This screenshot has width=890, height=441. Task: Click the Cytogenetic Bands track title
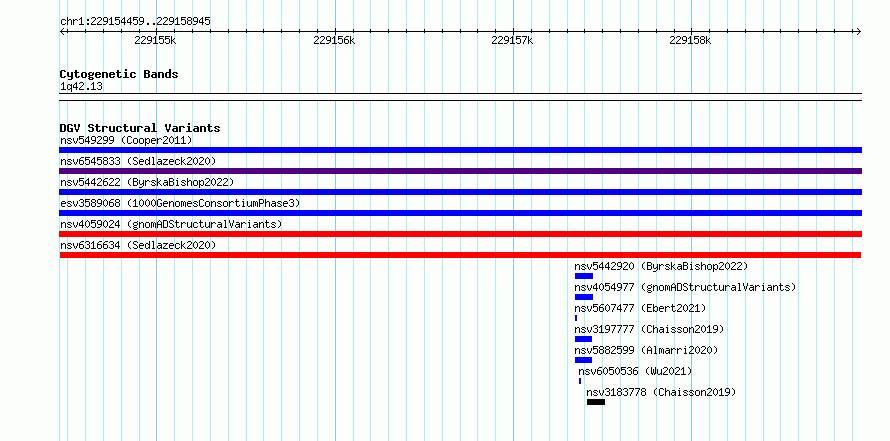(x=119, y=74)
